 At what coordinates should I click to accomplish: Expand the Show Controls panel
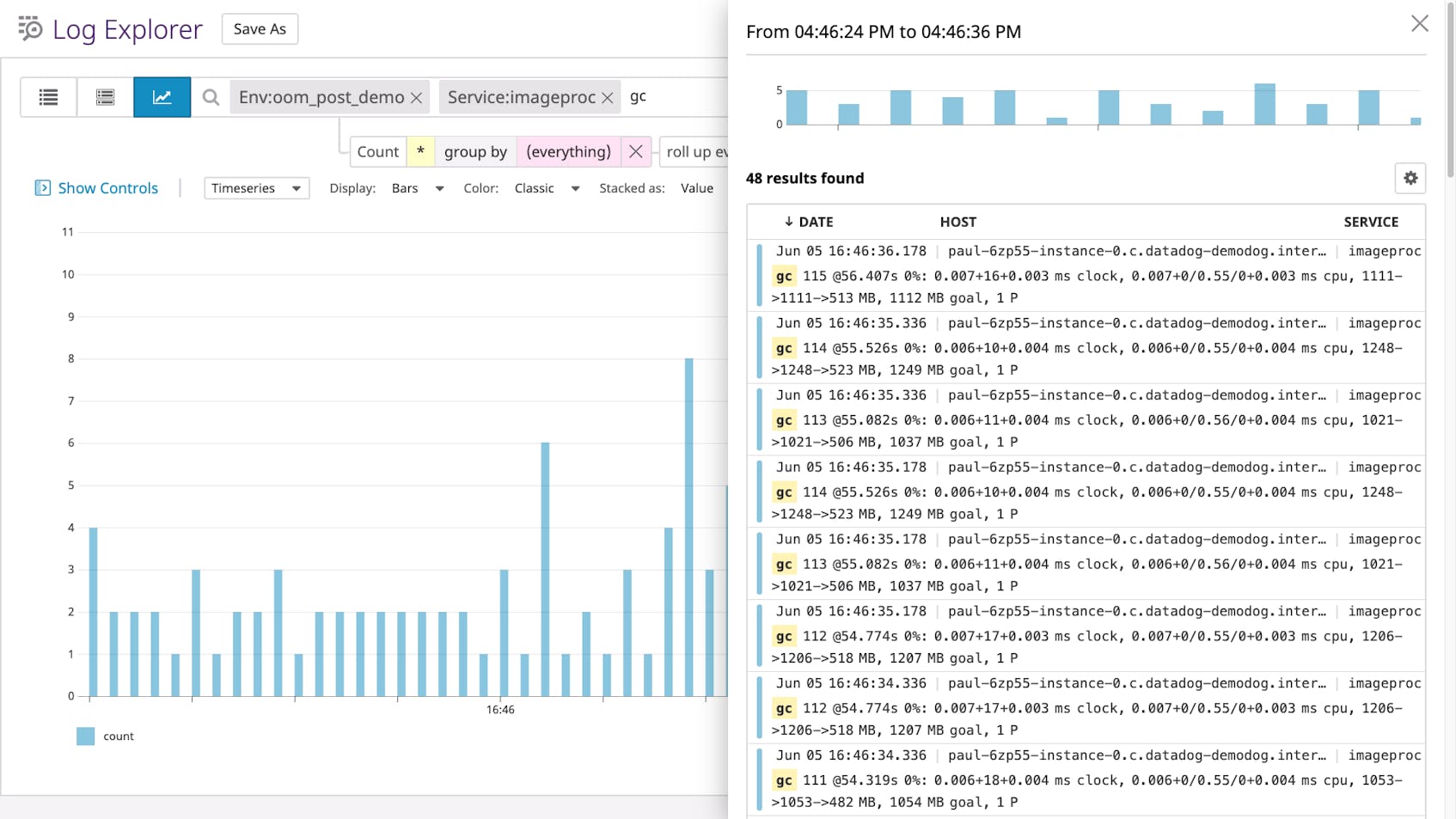pyautogui.click(x=96, y=187)
